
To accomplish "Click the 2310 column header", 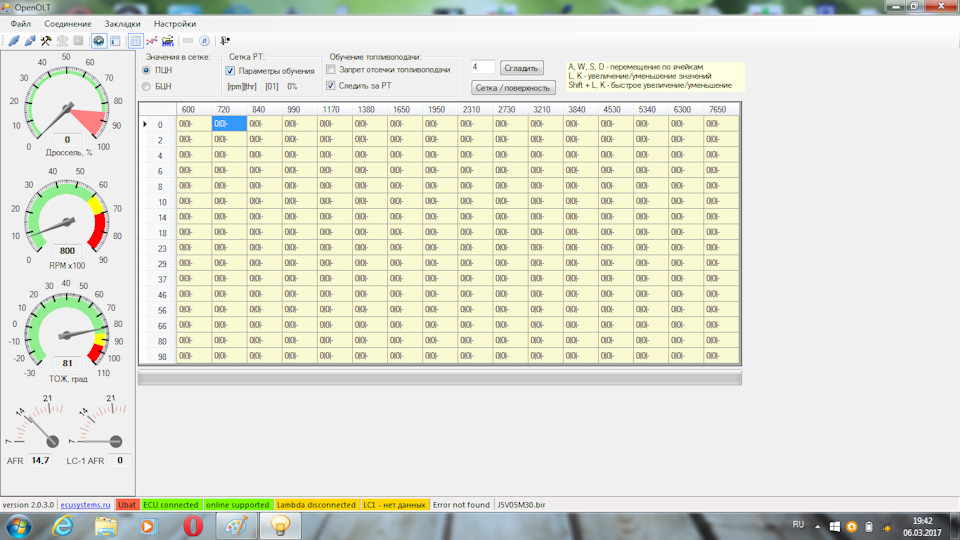I will pyautogui.click(x=474, y=110).
